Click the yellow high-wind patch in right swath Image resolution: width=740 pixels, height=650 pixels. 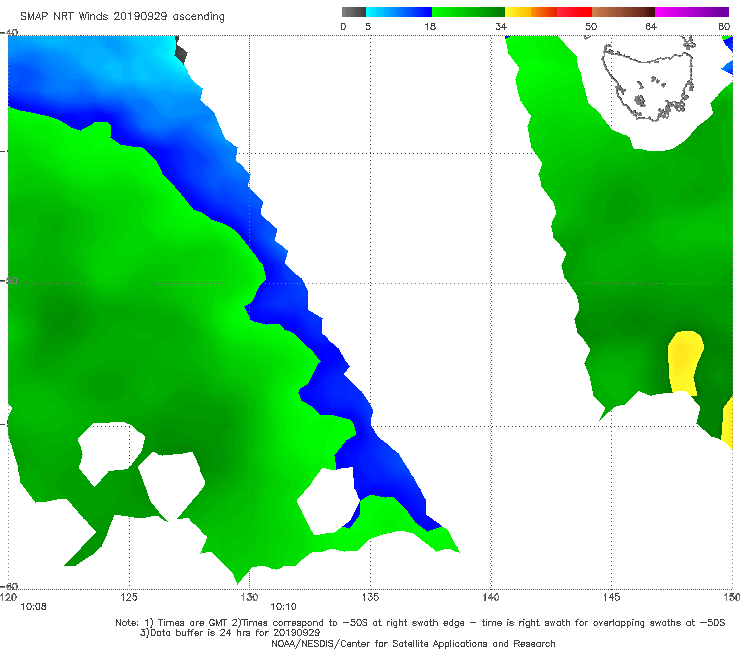[x=685, y=363]
